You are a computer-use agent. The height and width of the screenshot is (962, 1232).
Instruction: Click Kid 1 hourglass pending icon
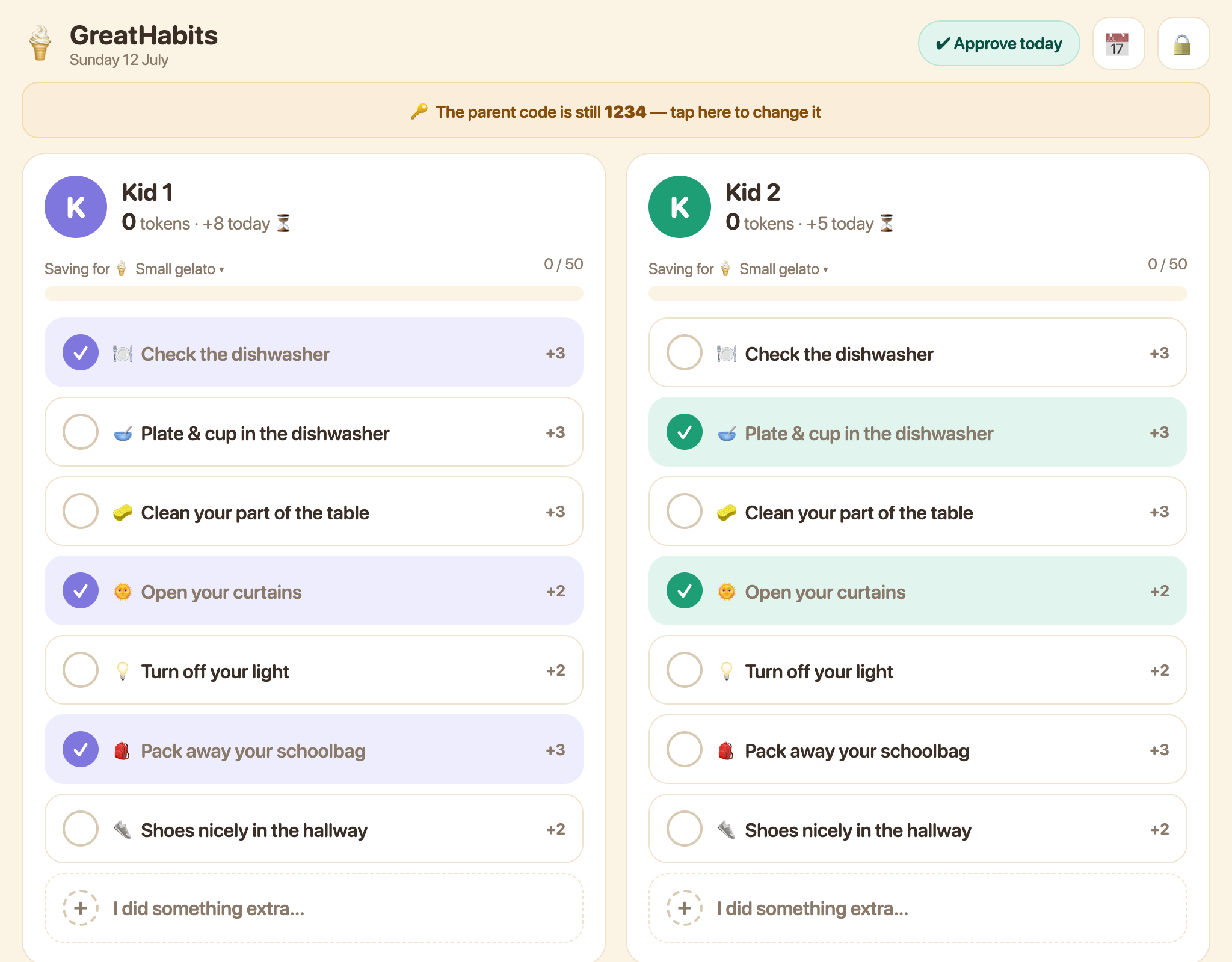click(283, 223)
